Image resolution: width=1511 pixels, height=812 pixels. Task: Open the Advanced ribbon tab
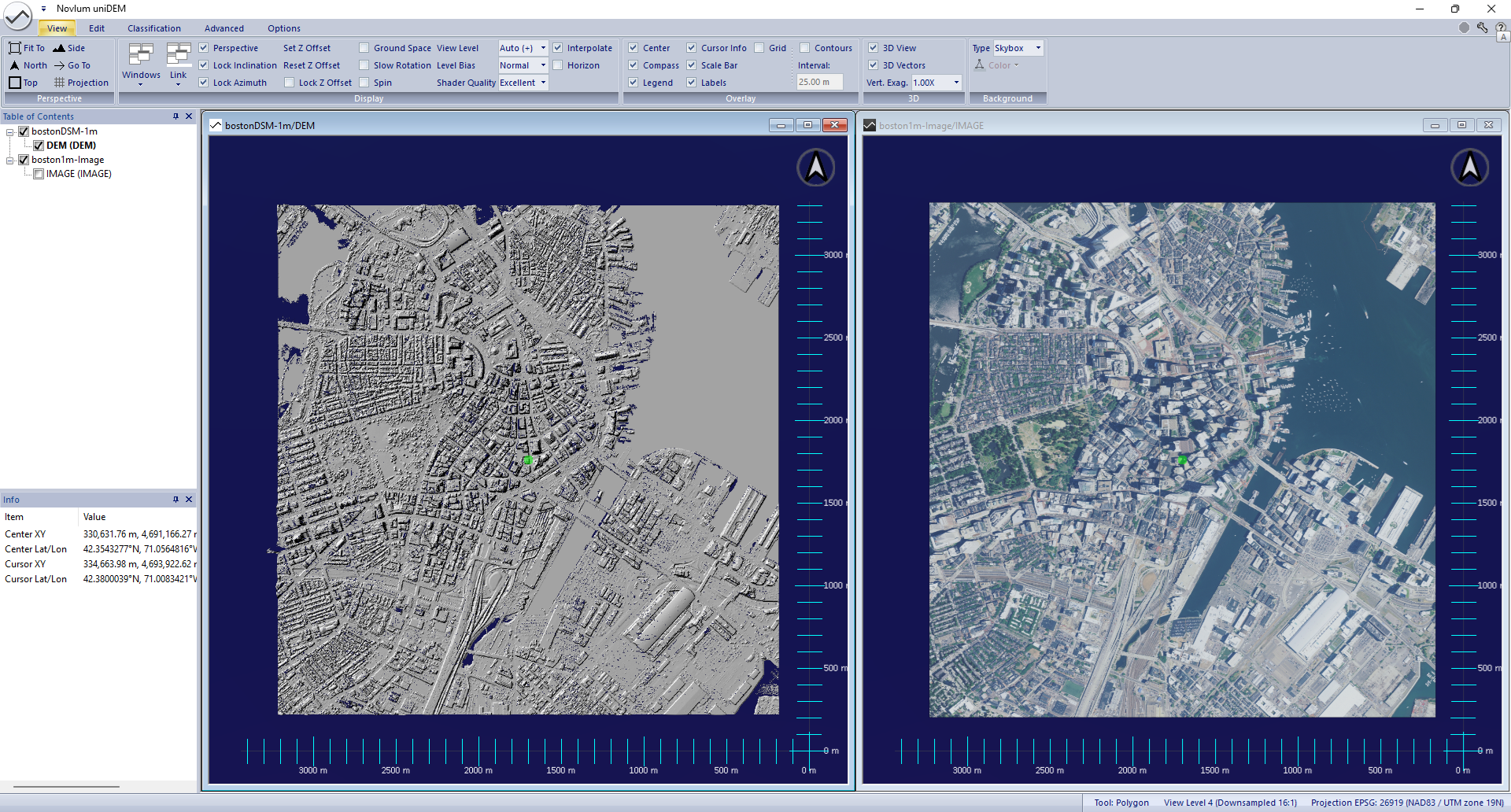[x=224, y=28]
